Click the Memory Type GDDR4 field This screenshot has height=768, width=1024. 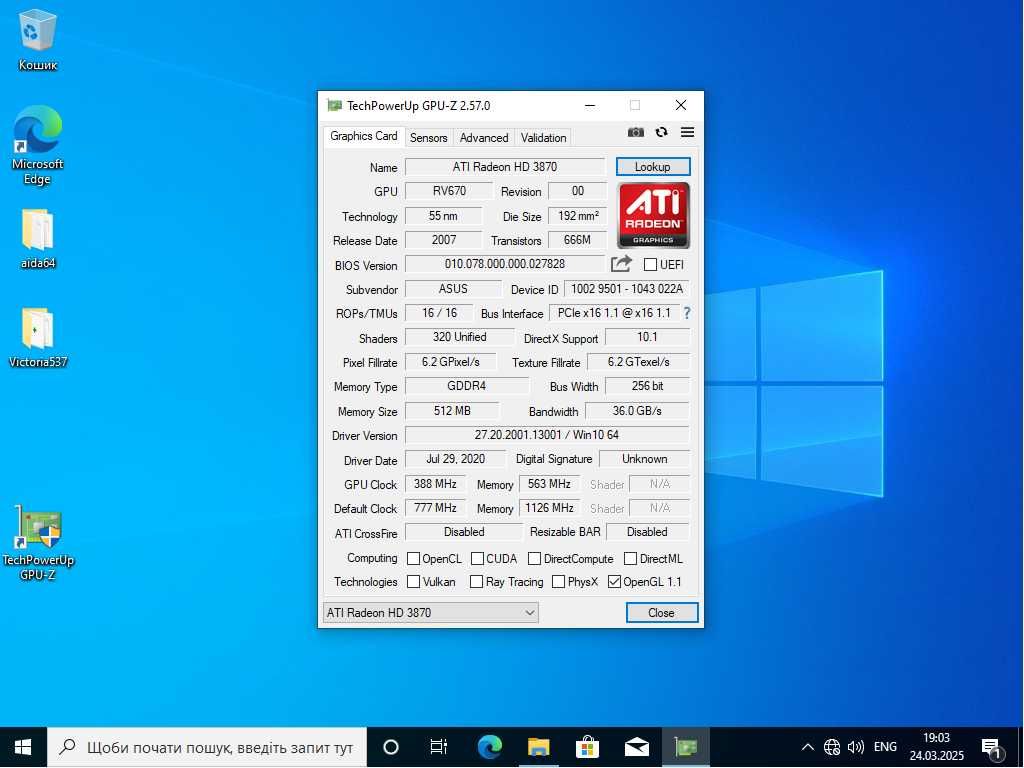(466, 386)
